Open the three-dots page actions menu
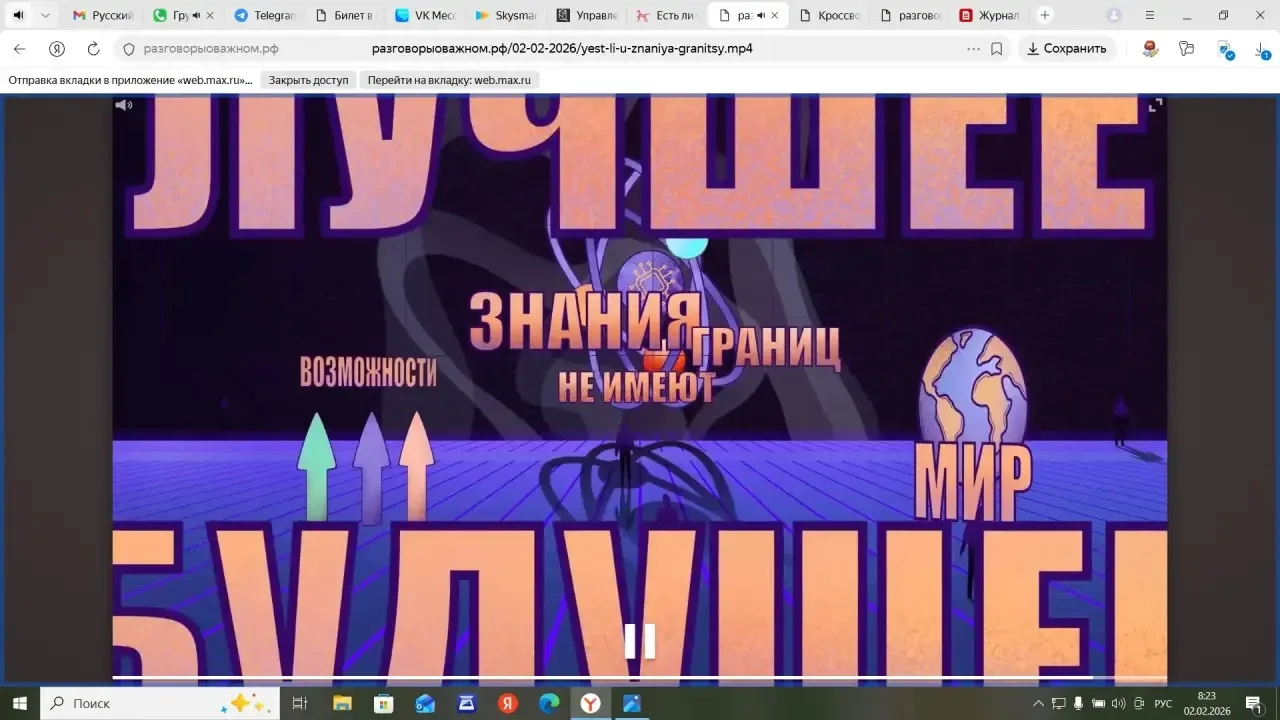1280x720 pixels. coord(973,49)
